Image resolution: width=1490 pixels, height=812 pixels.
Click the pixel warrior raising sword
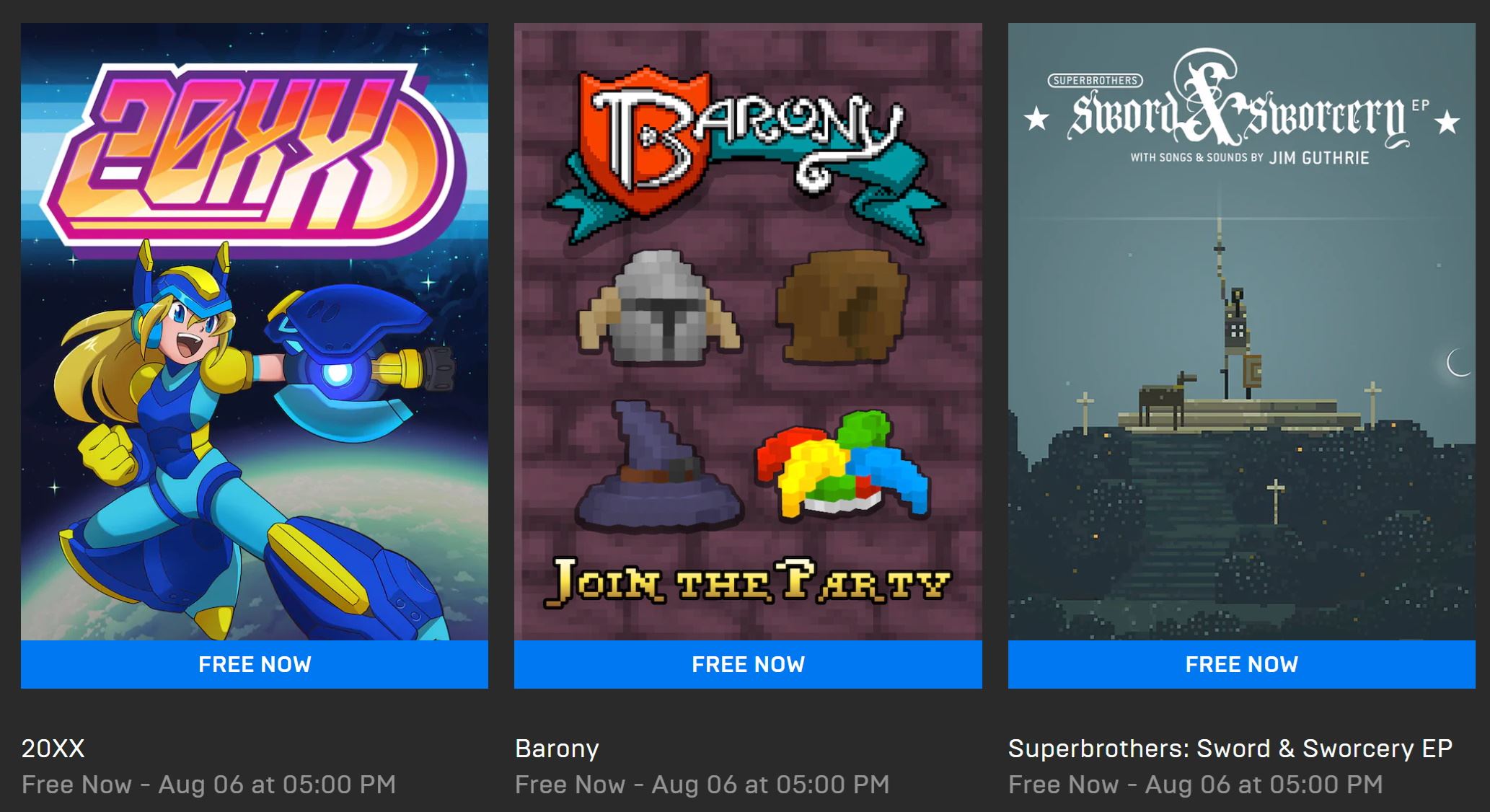pos(1235,310)
